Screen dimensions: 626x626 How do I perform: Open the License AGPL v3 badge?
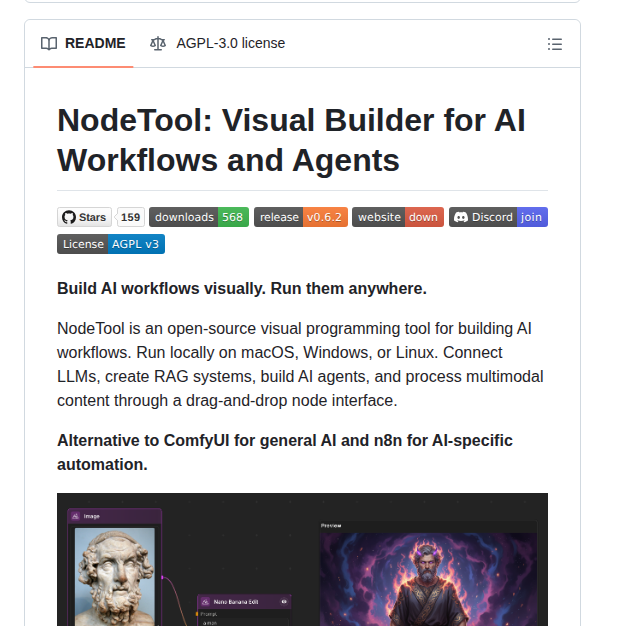(x=111, y=244)
